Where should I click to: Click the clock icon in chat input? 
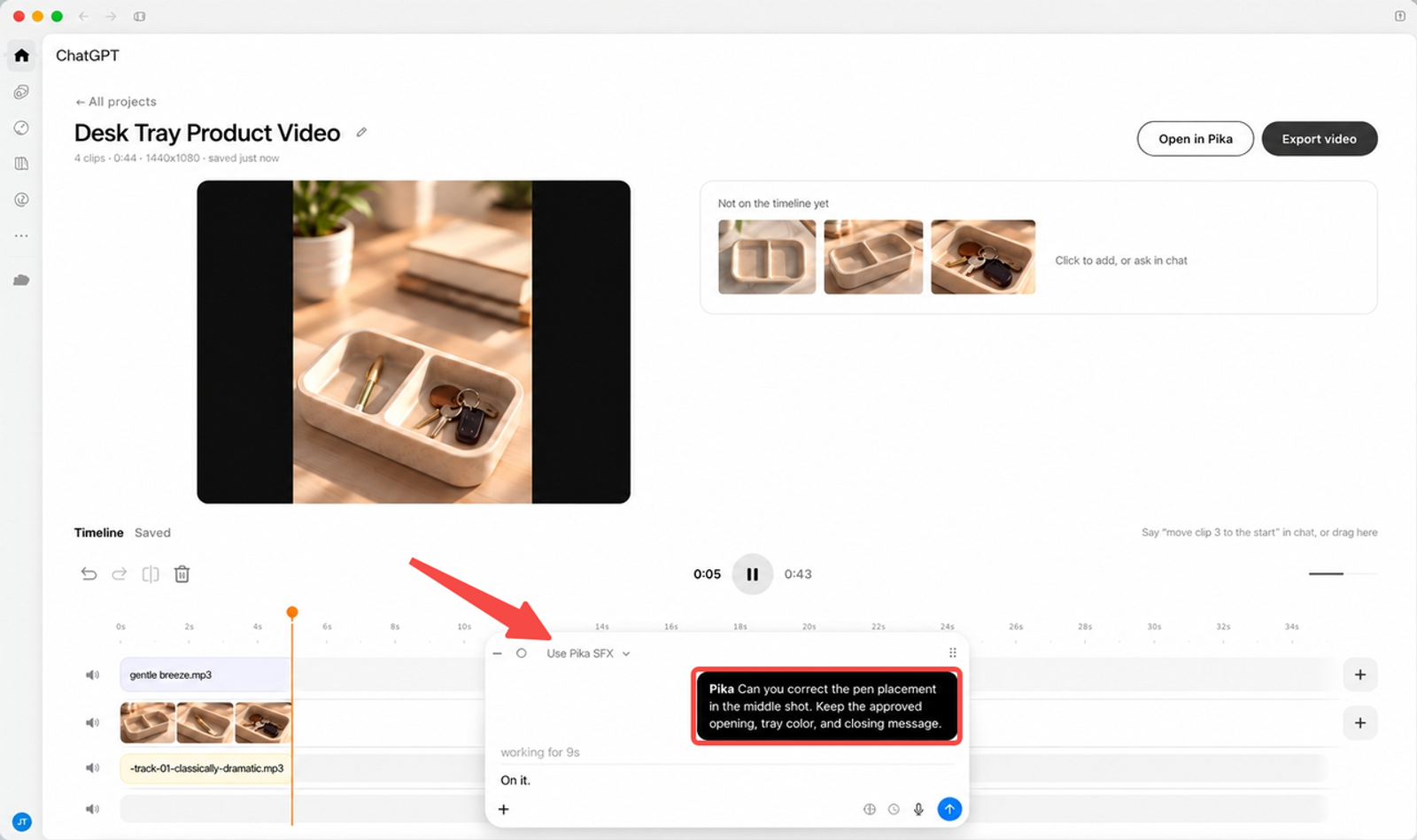pyautogui.click(x=894, y=809)
